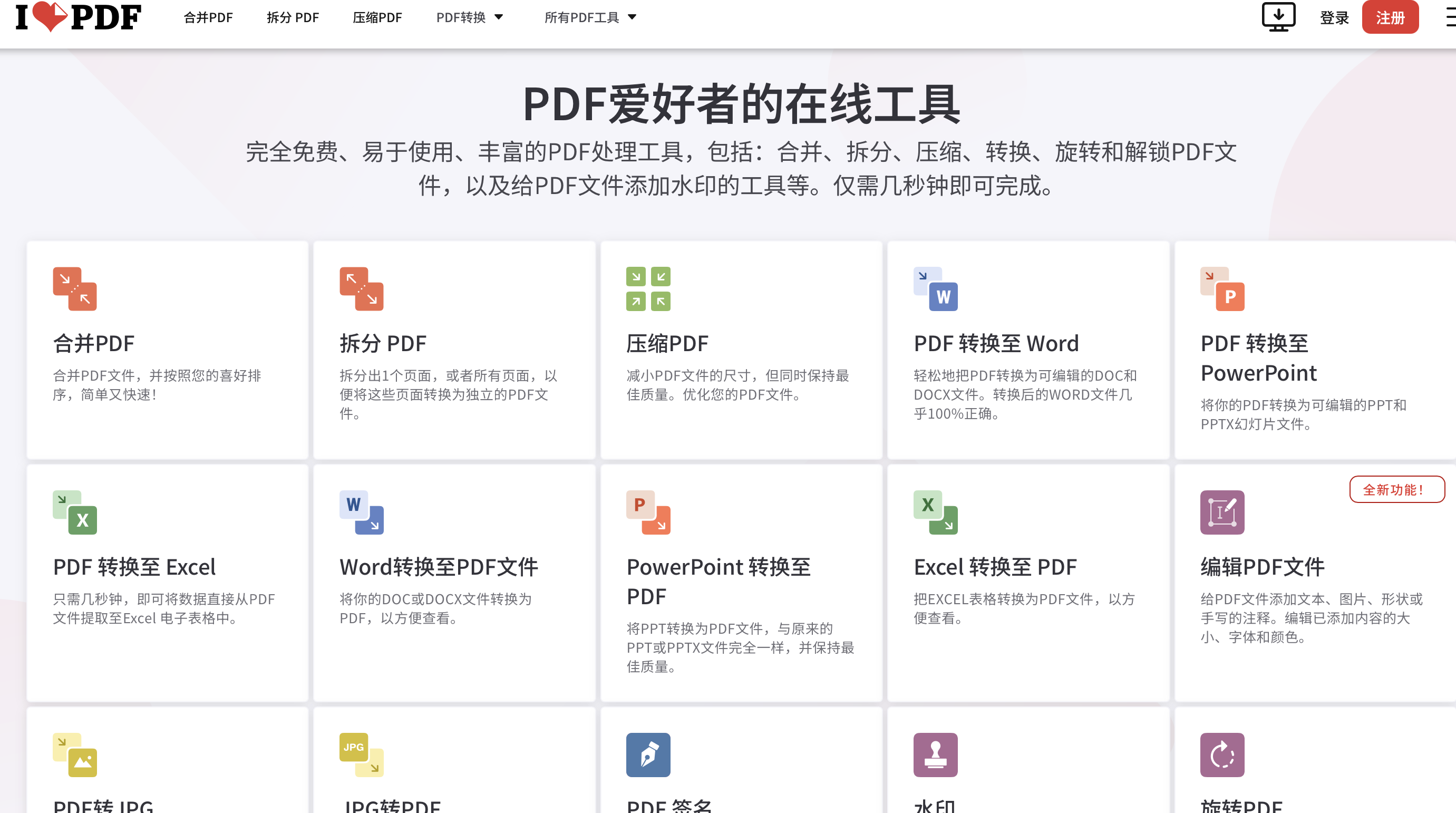Viewport: 1456px width, 813px height.
Task: Click the desktop app download icon
Action: pos(1278,17)
